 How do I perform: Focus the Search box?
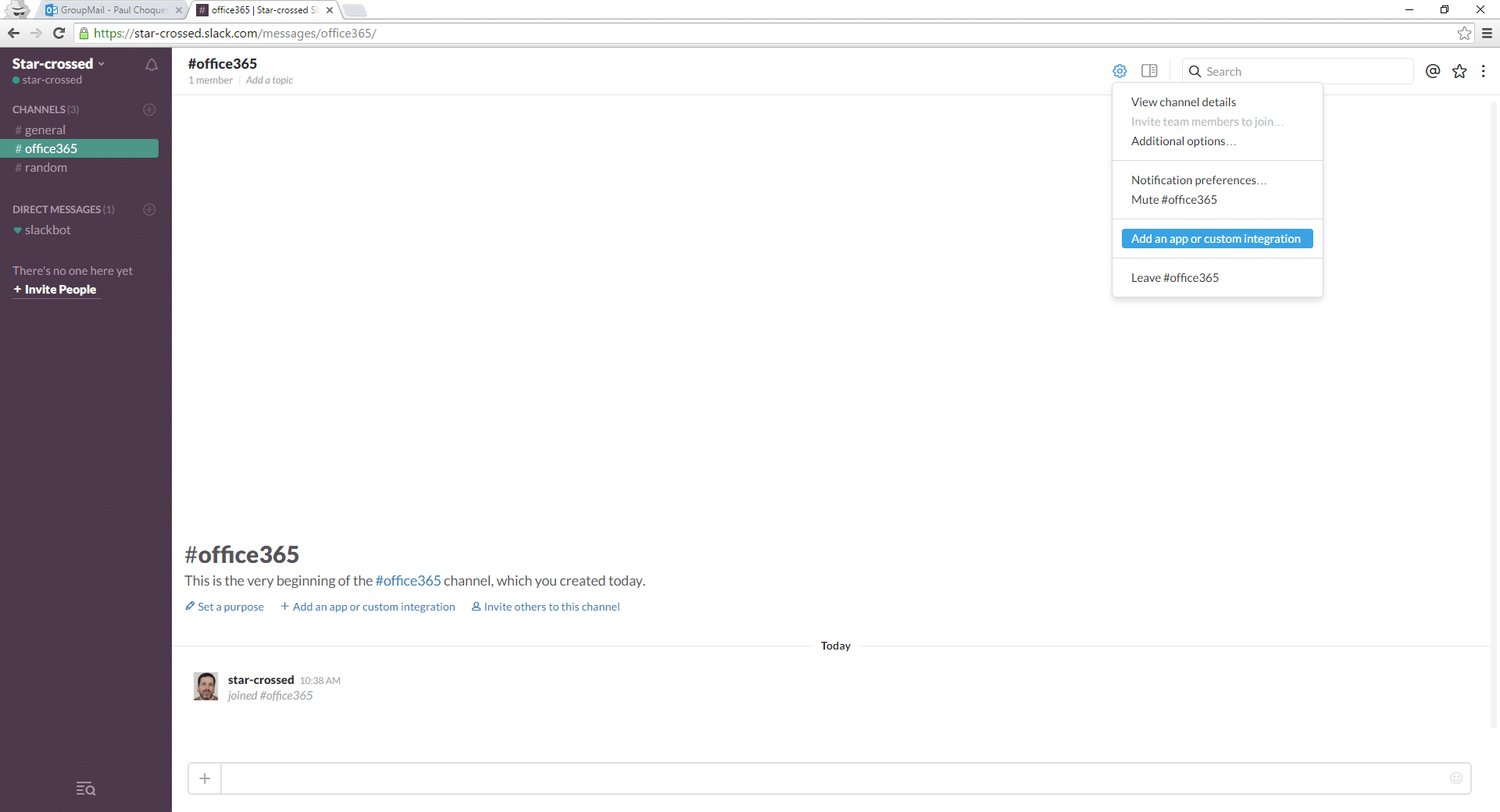pyautogui.click(x=1298, y=71)
